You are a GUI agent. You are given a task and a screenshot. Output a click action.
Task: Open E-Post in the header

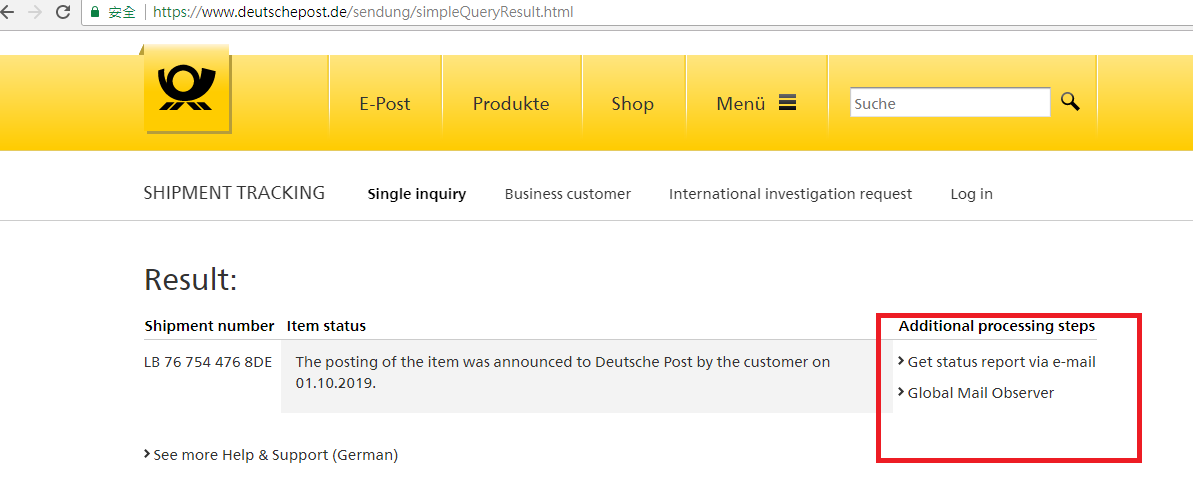pyautogui.click(x=385, y=104)
